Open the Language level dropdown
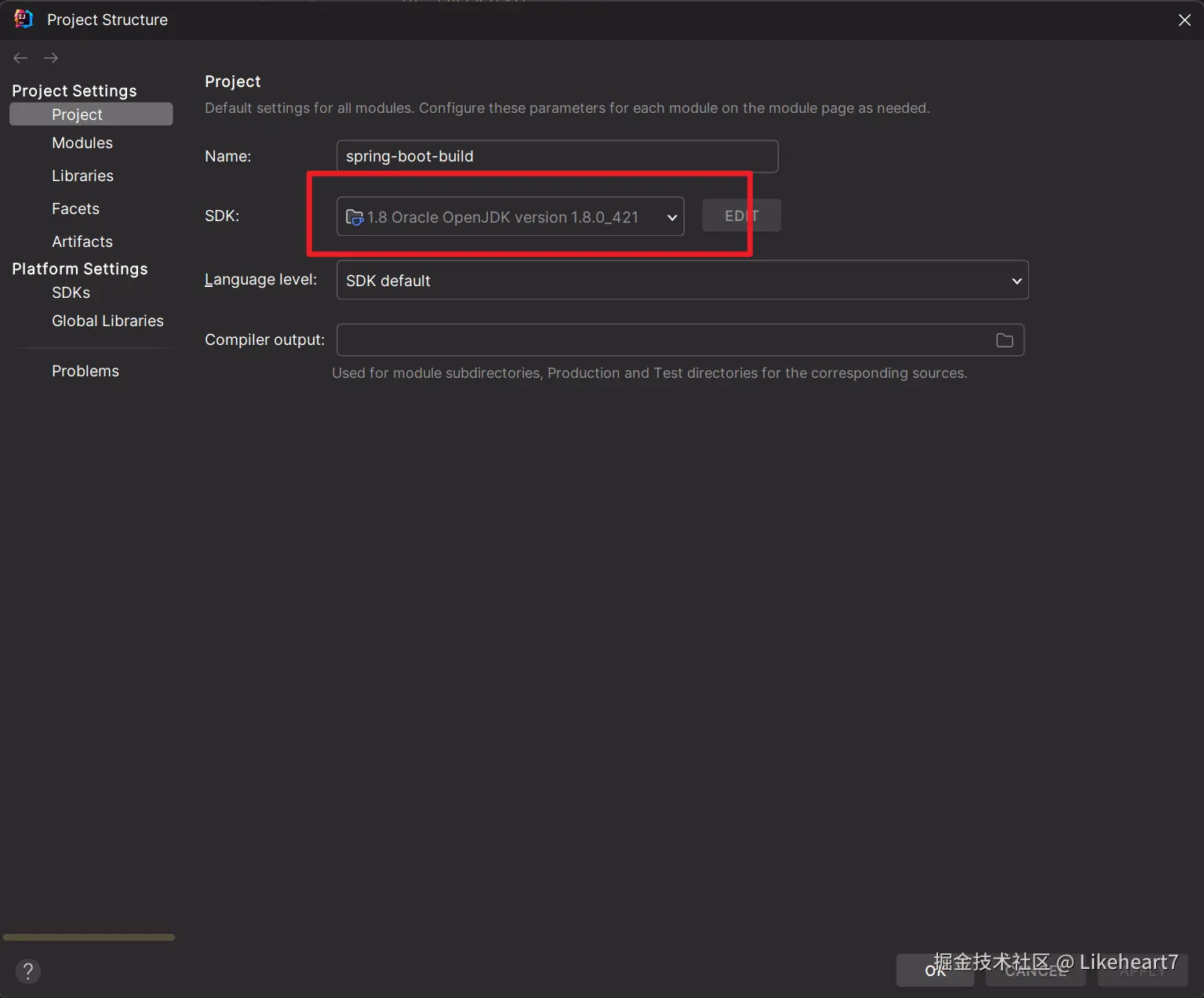The image size is (1204, 998). (682, 280)
